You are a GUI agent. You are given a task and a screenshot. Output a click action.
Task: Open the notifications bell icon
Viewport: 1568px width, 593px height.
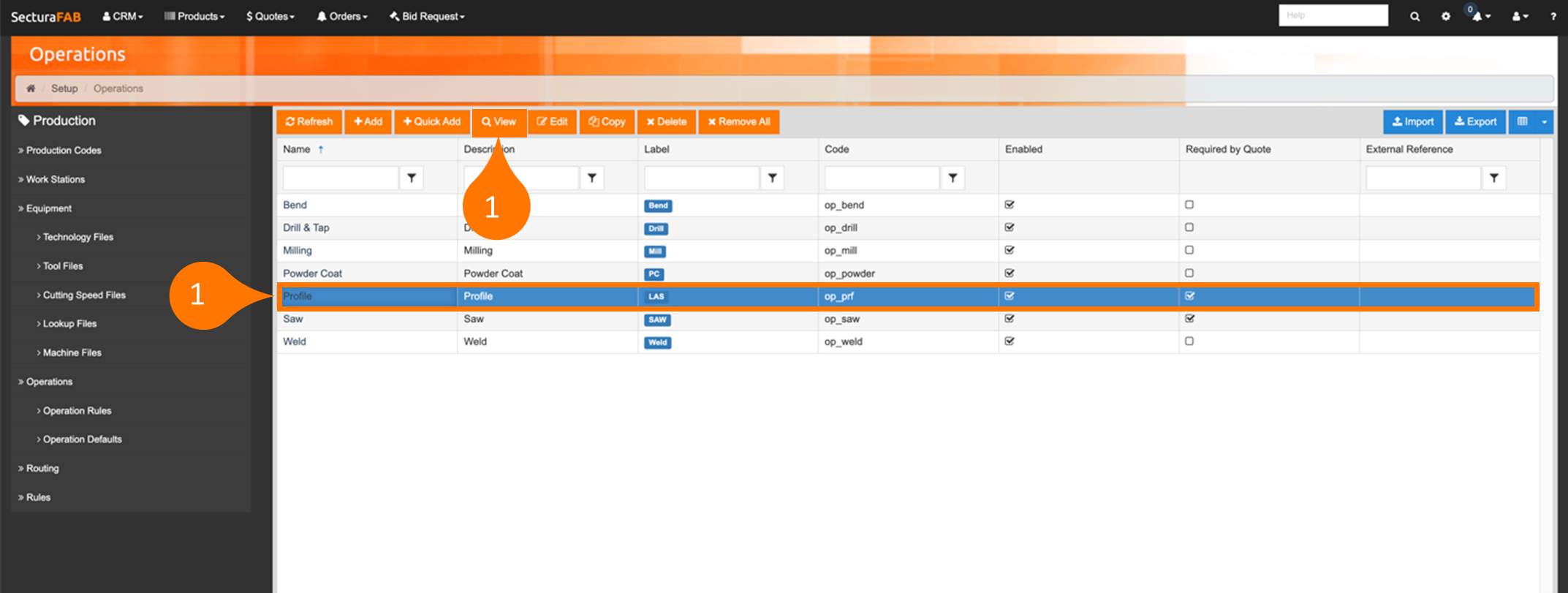(1479, 16)
